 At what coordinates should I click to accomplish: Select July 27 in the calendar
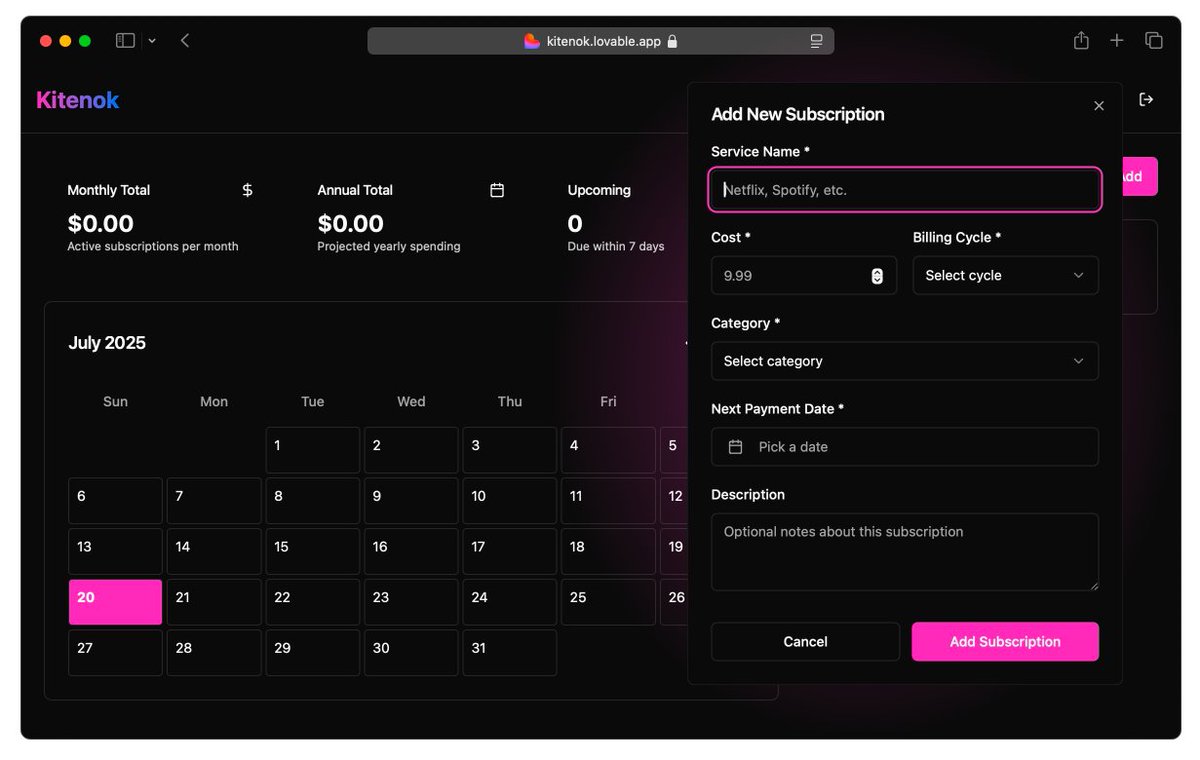[x=115, y=652]
